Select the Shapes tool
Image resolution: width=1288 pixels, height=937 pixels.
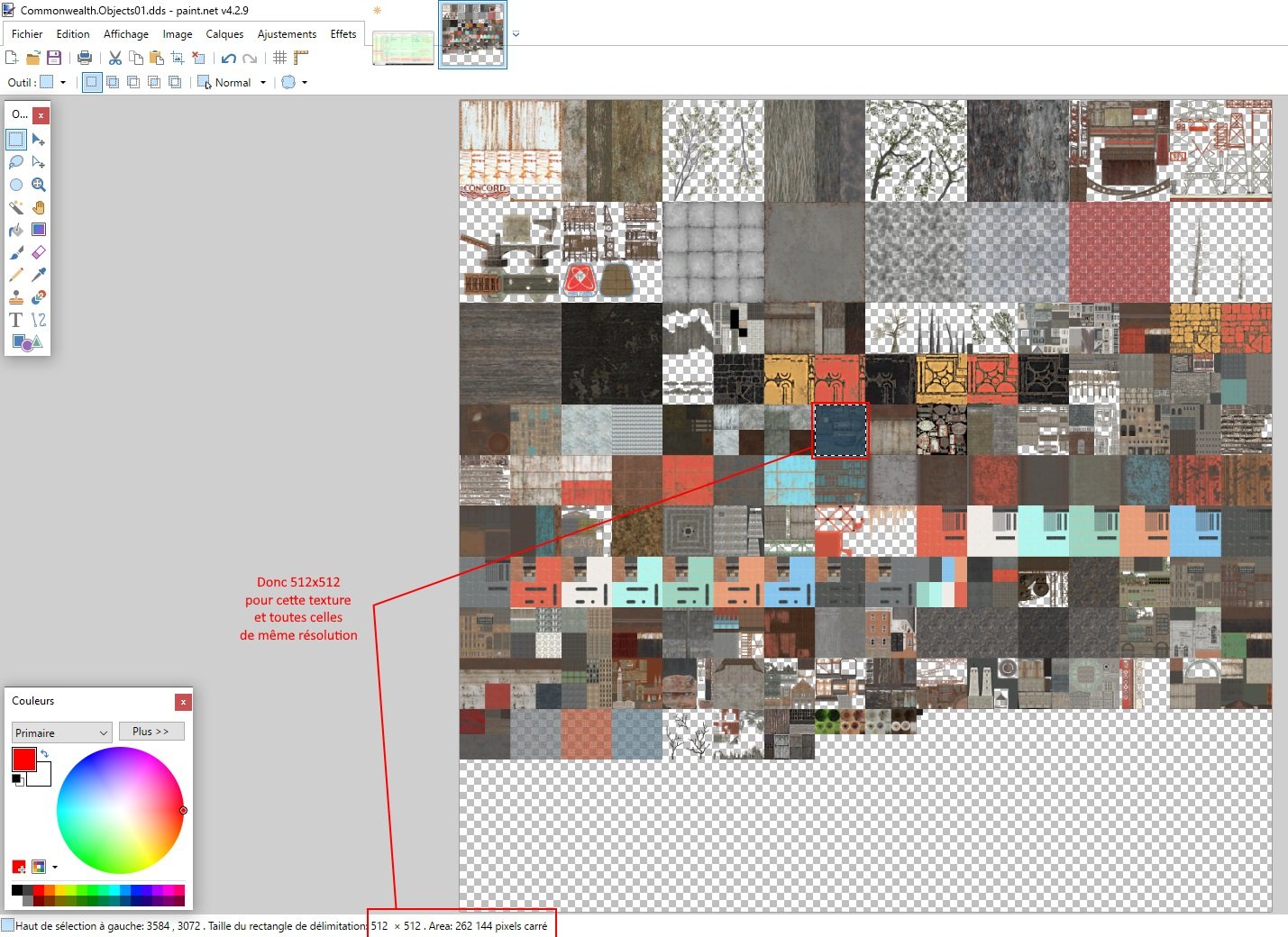click(x=27, y=342)
